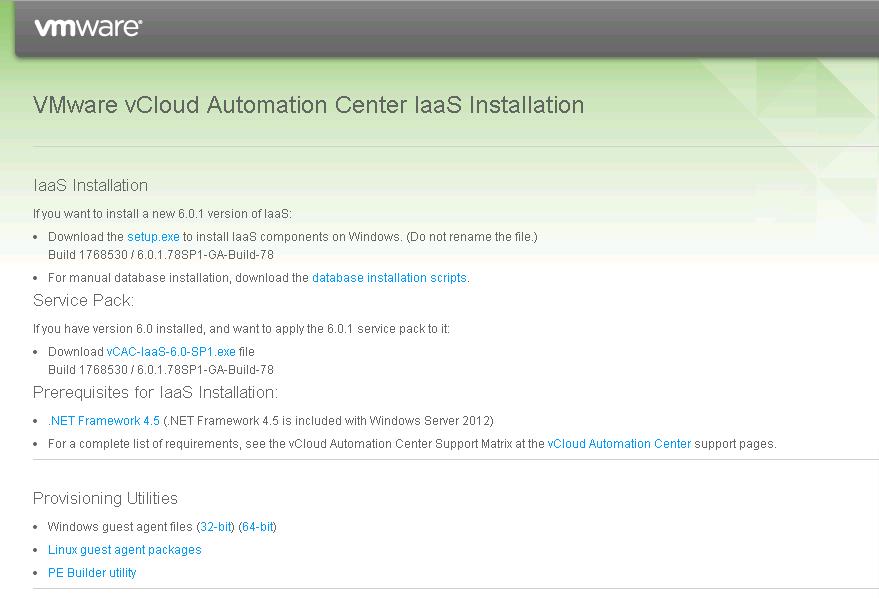Download the vCAC-IaaS-6.0-SP1.exe file

pos(171,352)
